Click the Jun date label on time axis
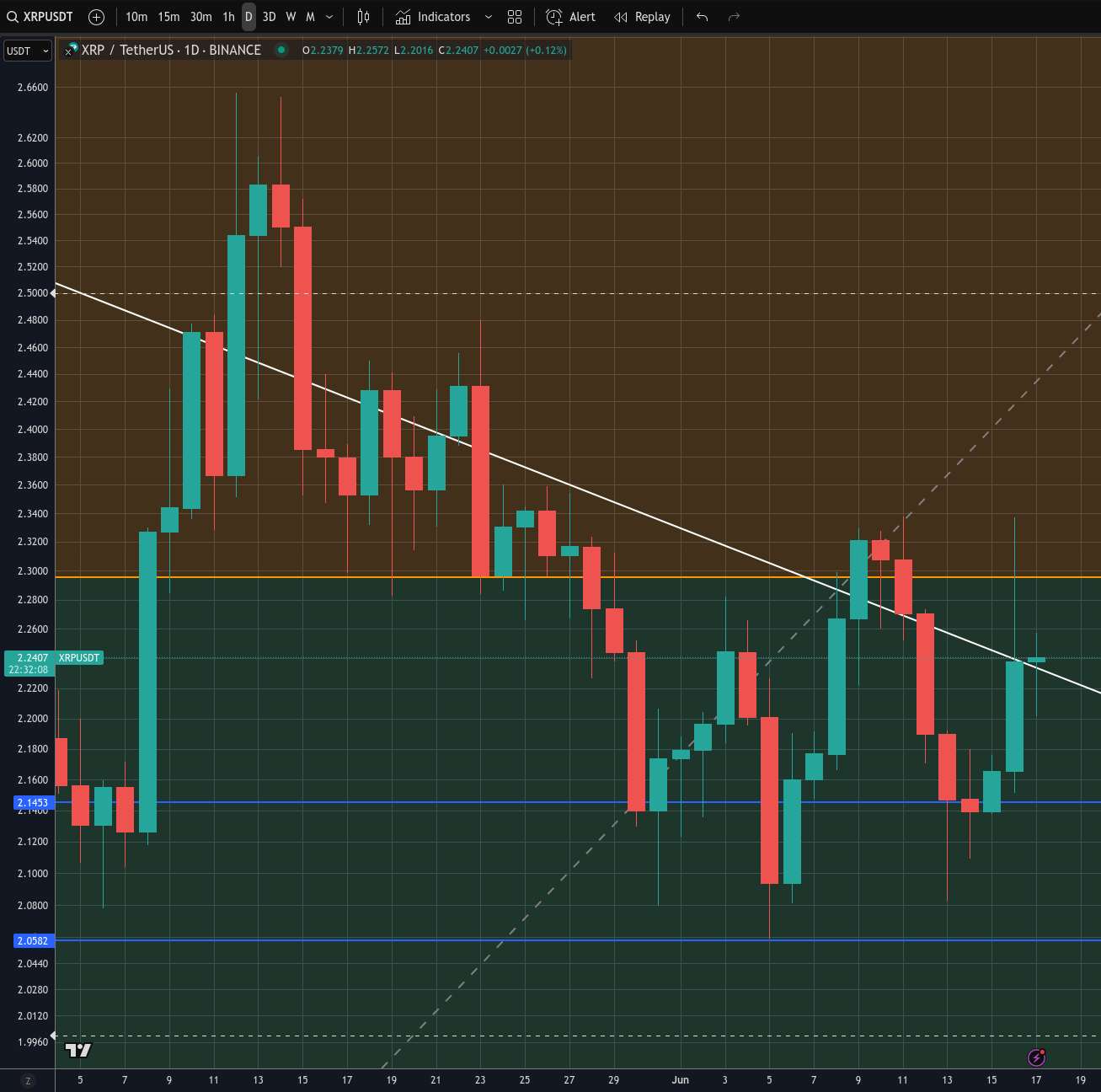The width and height of the screenshot is (1101, 1092). tap(681, 1080)
